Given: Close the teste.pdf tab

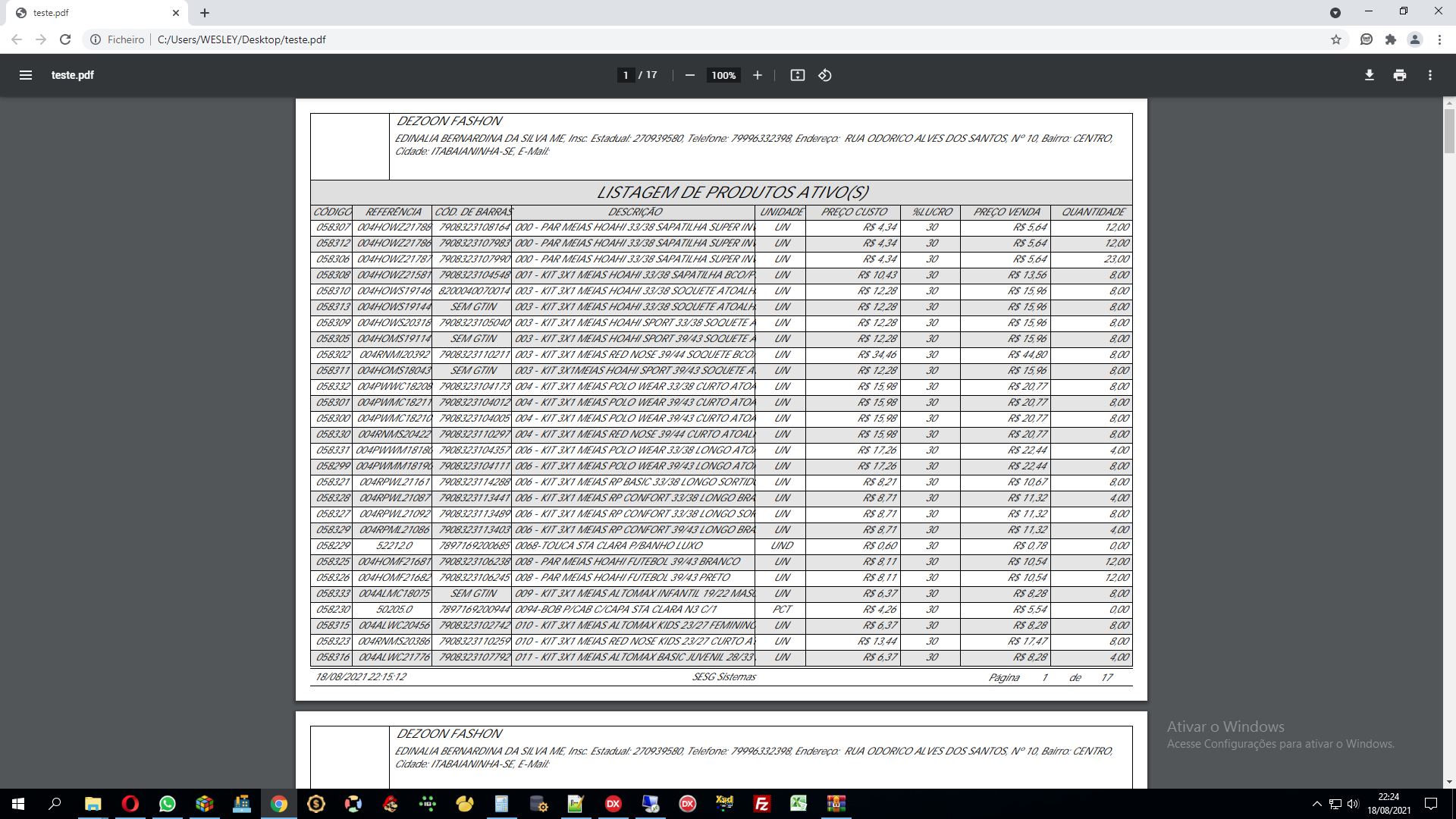Looking at the screenshot, I should [x=176, y=13].
